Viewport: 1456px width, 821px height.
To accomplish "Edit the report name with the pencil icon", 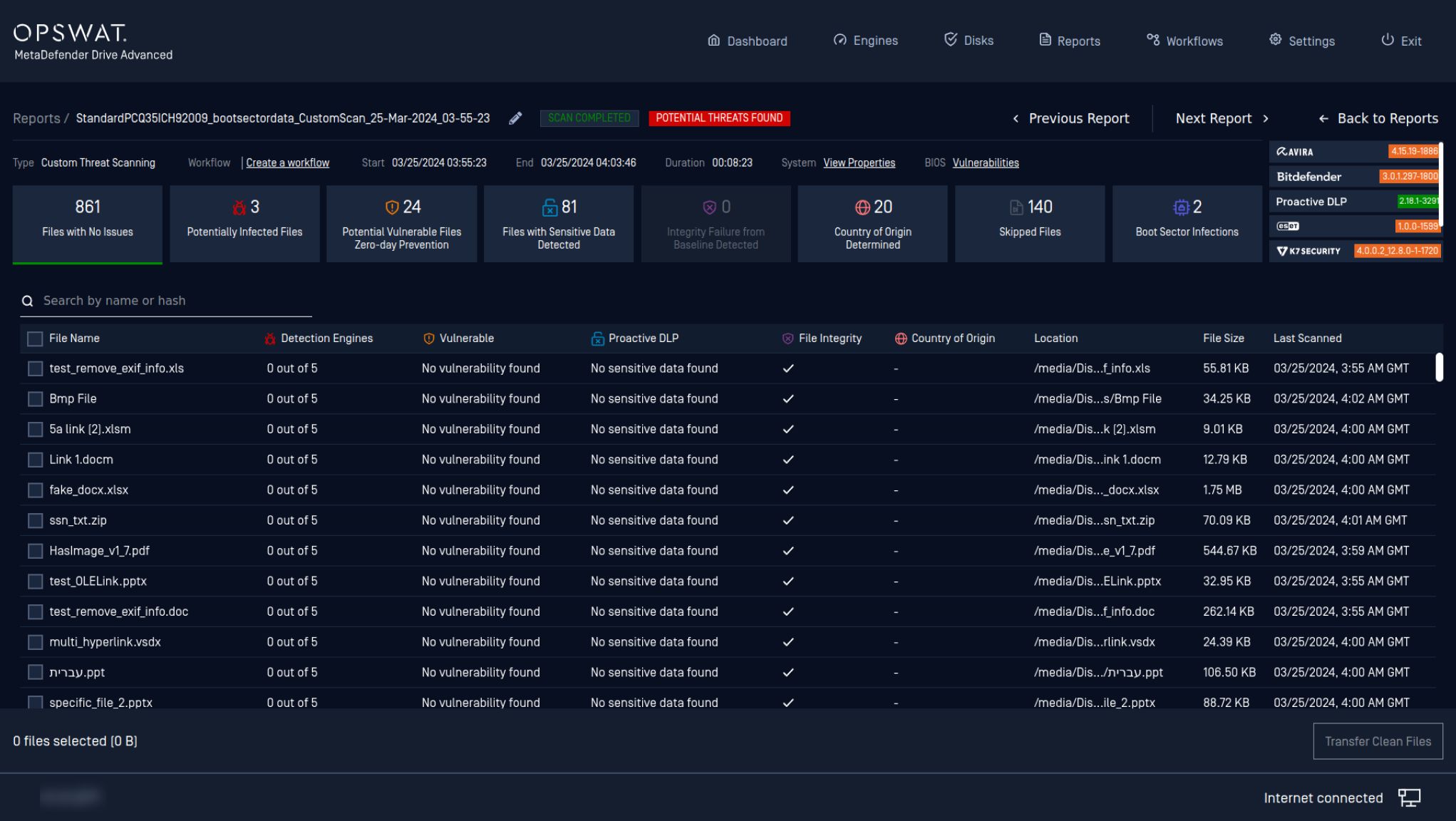I will pos(515,118).
